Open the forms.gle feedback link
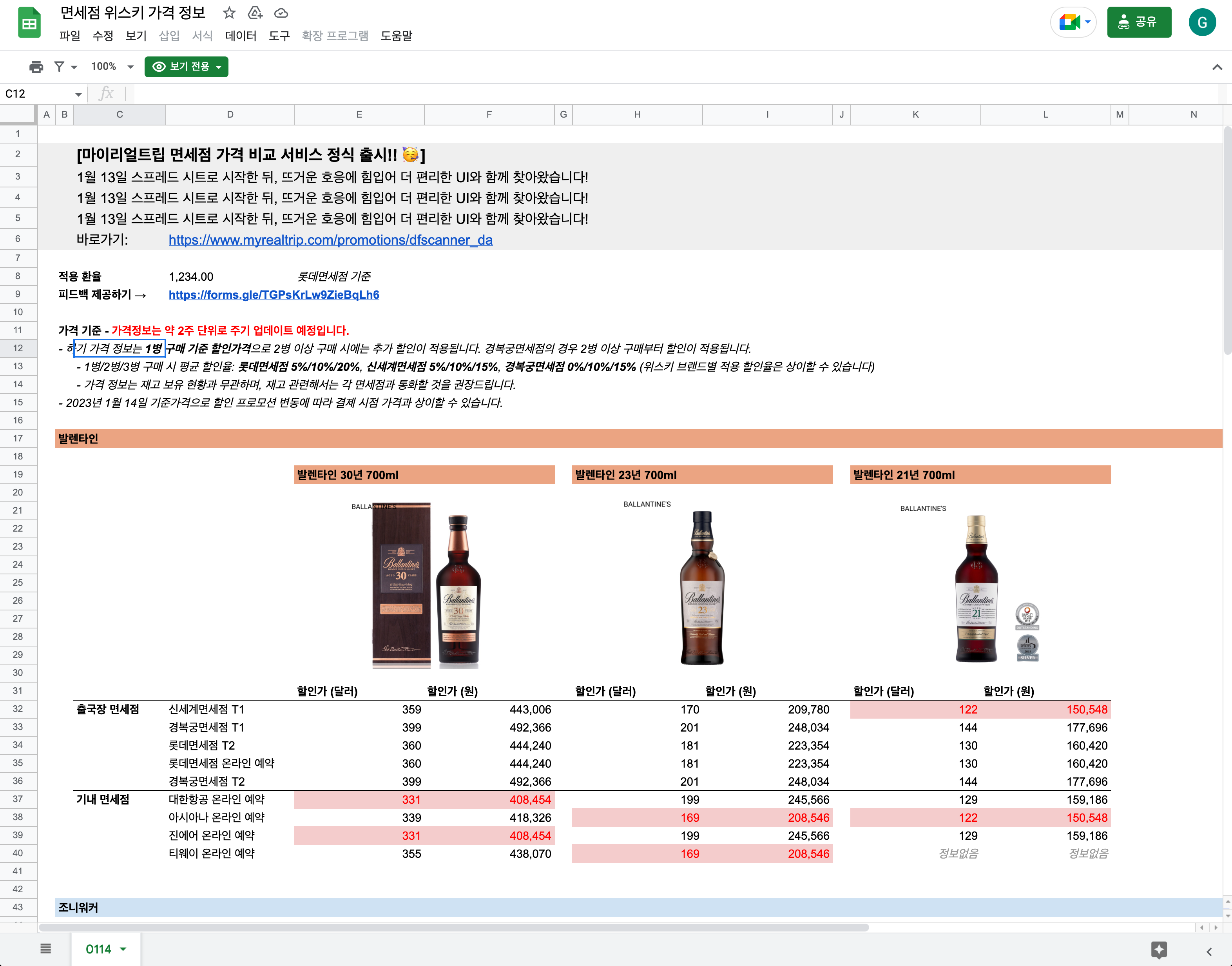The image size is (1232, 966). tap(274, 295)
